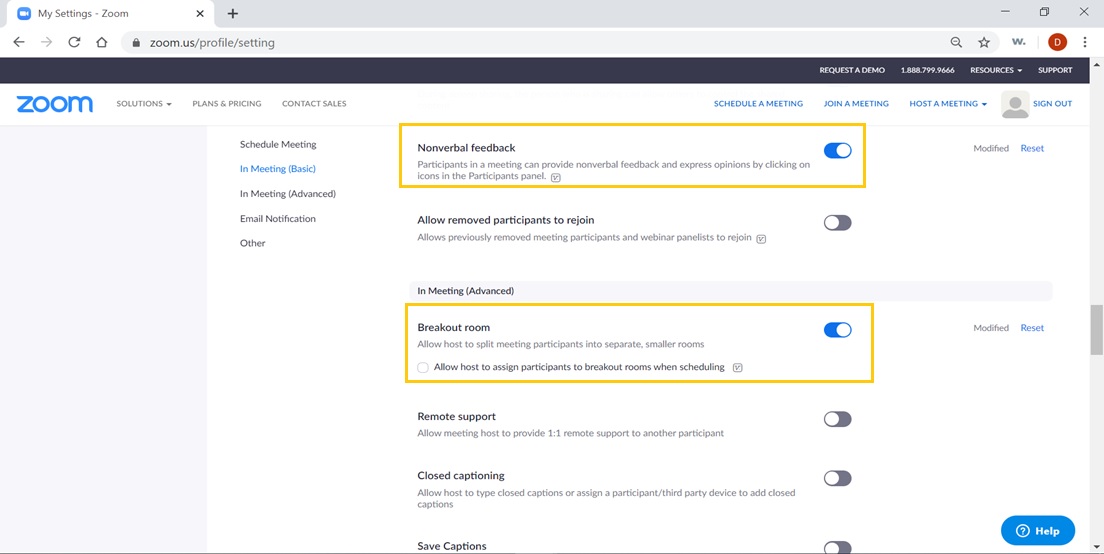Expand the Resources dropdown
The height and width of the screenshot is (554, 1104).
995,70
